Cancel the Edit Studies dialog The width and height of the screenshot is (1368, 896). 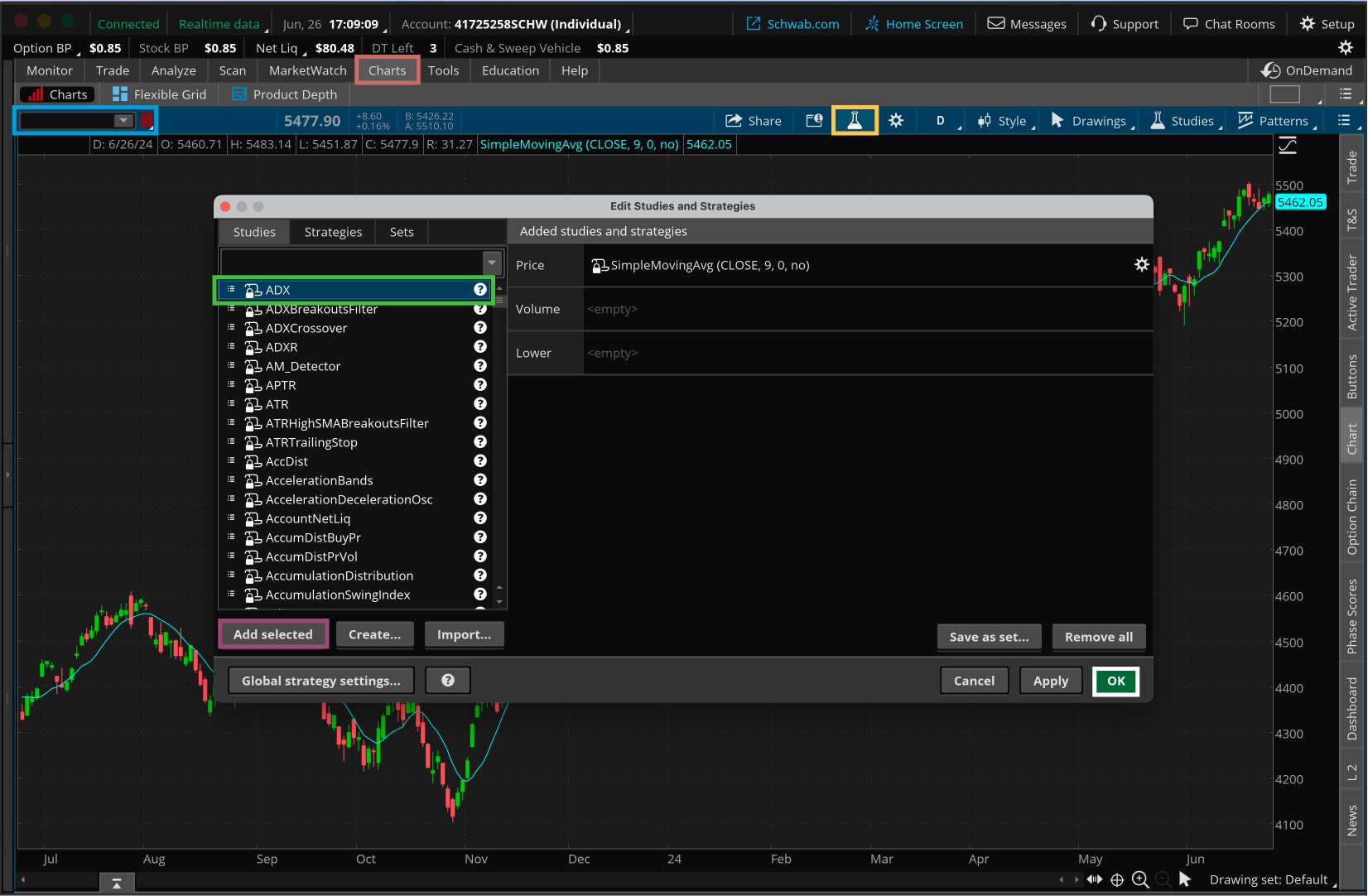click(974, 681)
